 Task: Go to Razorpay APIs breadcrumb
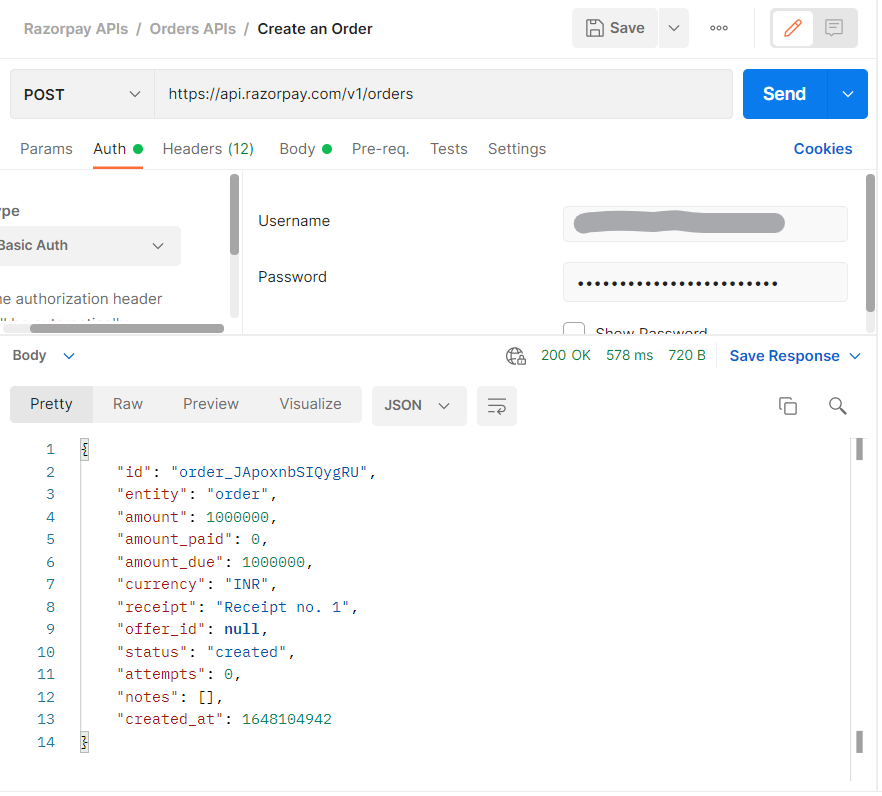coord(76,29)
